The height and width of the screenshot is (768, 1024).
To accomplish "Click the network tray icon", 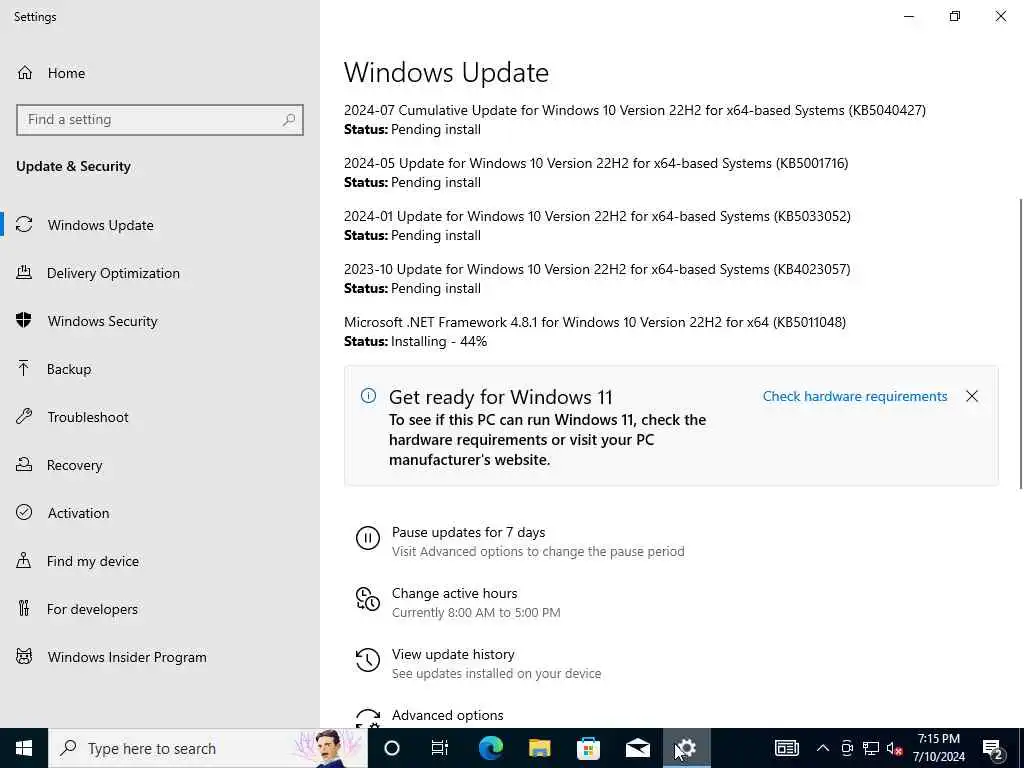I will 871,748.
